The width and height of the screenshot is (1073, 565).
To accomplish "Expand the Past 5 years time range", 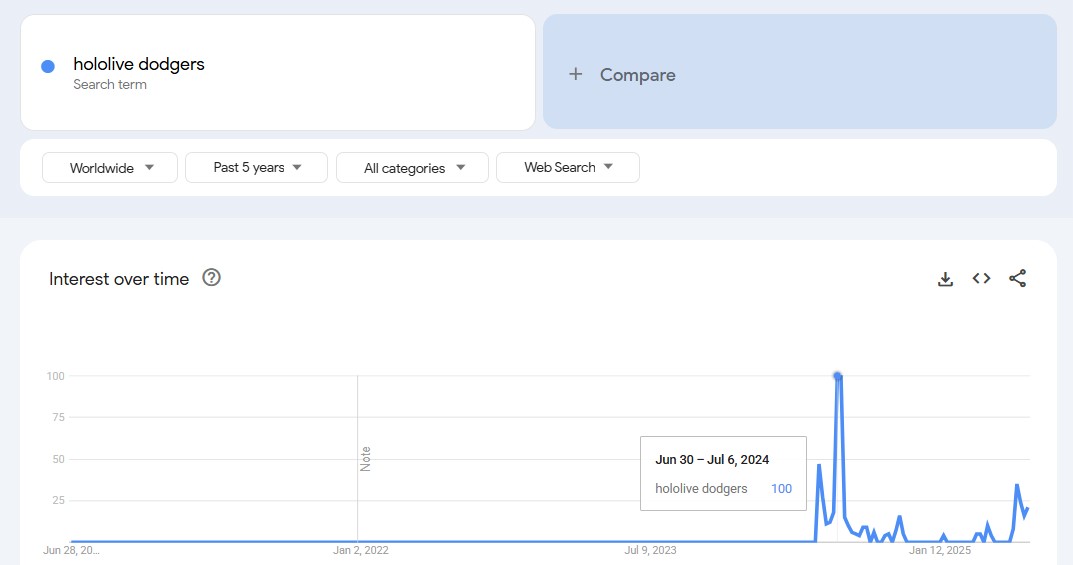I will 256,168.
